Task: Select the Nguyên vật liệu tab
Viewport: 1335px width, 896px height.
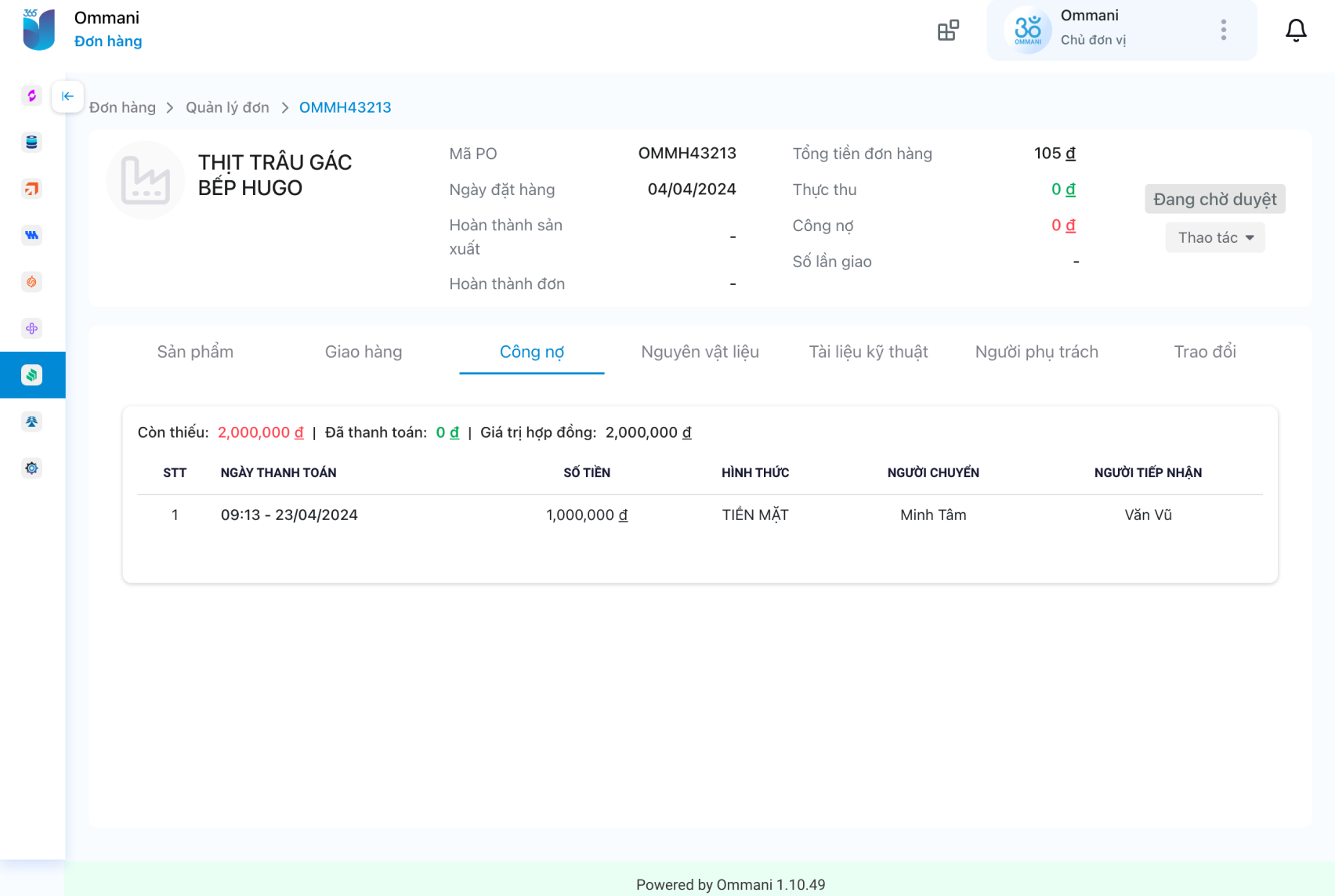Action: pos(700,352)
